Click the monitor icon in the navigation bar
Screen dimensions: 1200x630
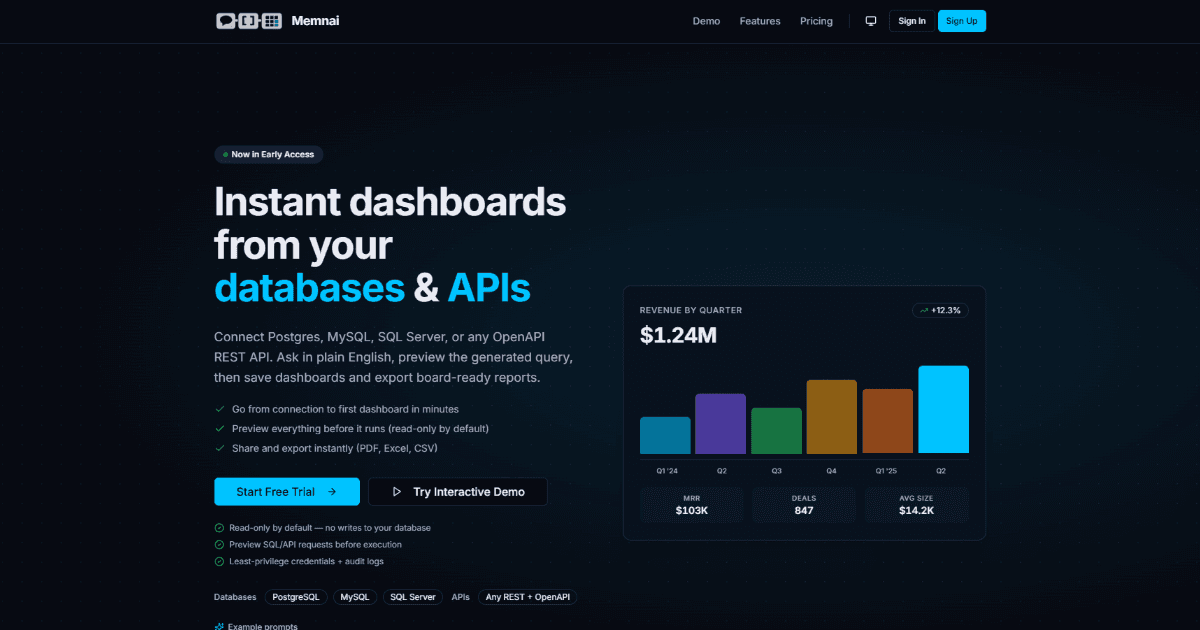coord(870,20)
